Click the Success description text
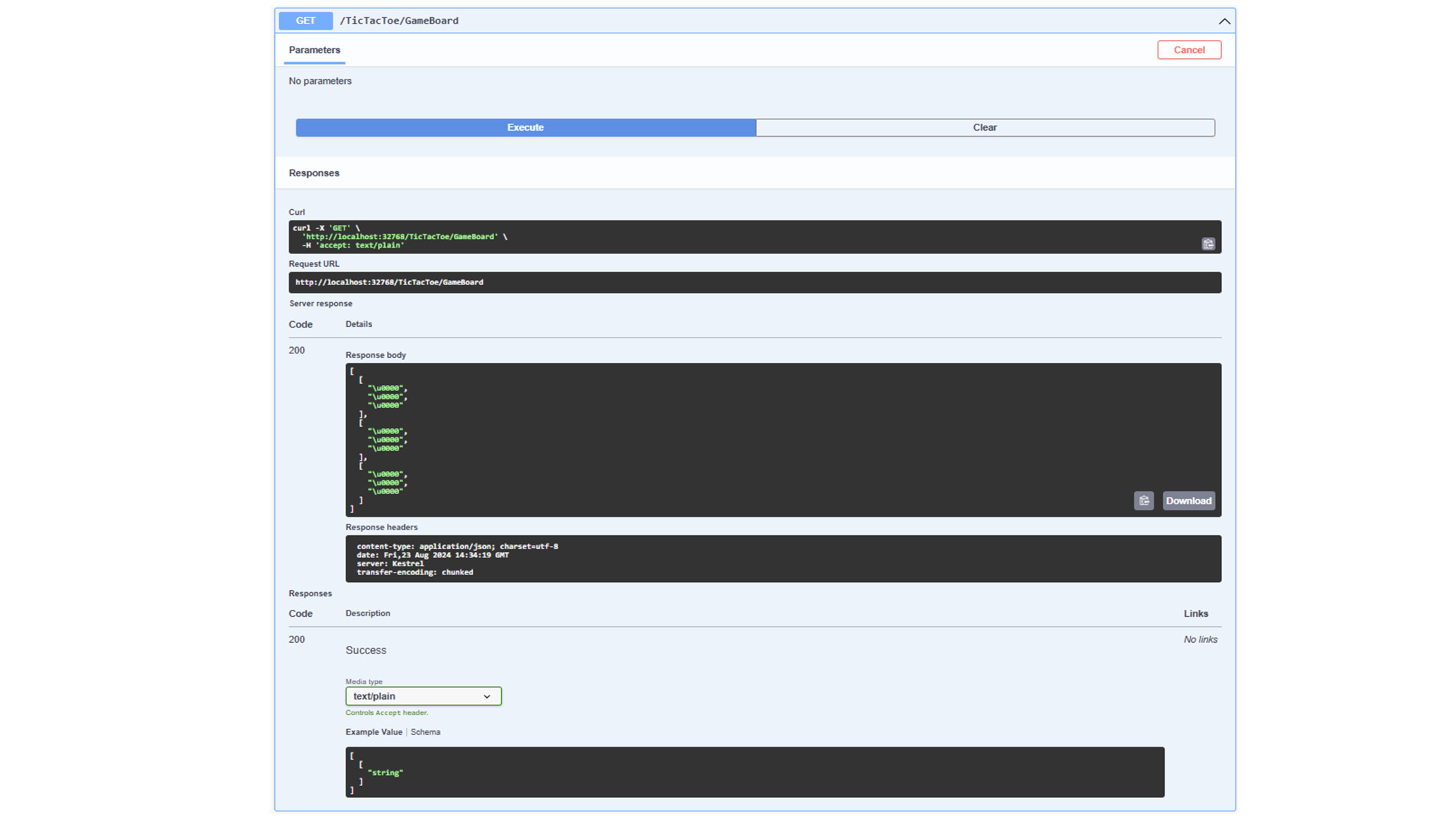The image size is (1456, 819). [x=366, y=650]
